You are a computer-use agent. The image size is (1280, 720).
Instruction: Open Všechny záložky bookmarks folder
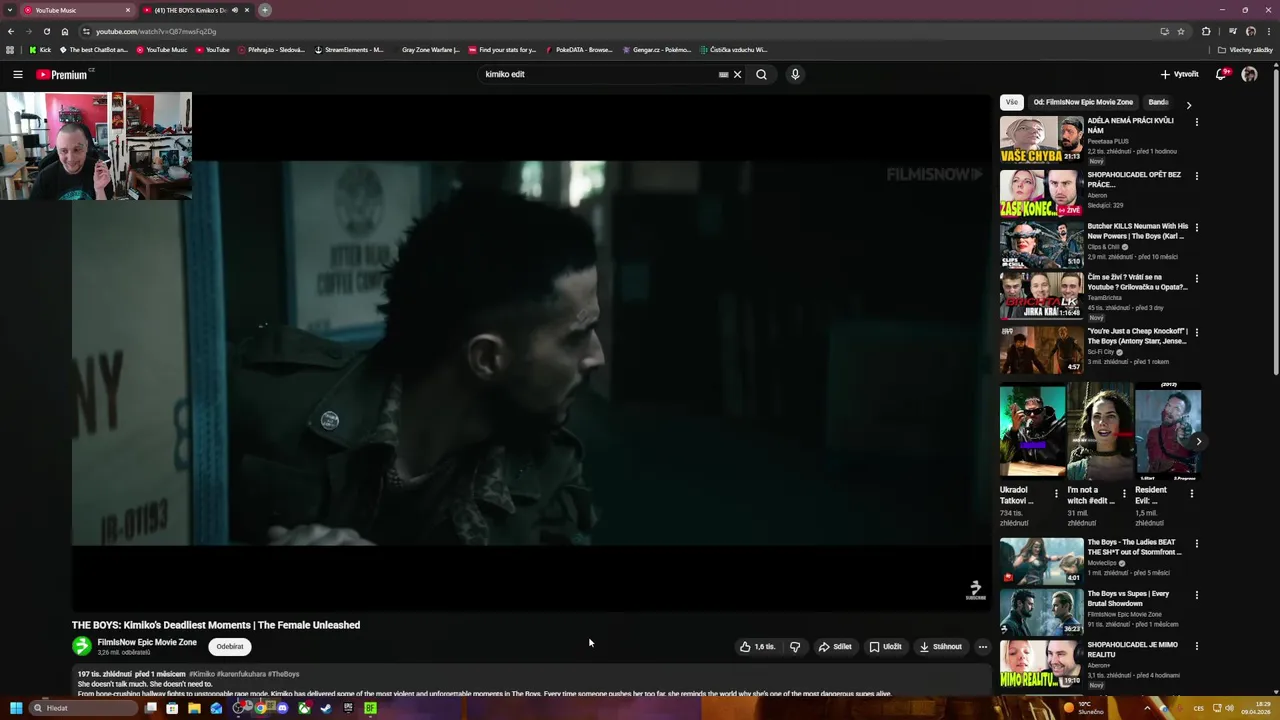pos(1245,49)
